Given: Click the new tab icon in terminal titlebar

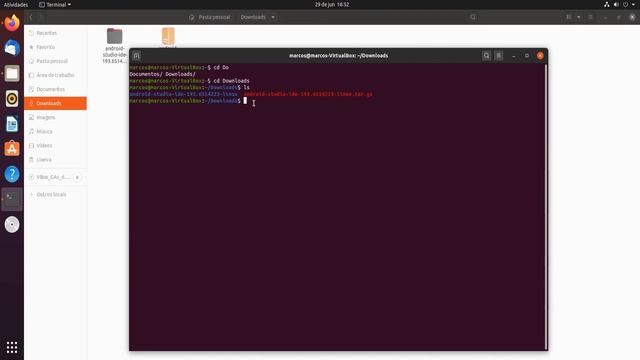Looking at the screenshot, I should click(x=136, y=56).
